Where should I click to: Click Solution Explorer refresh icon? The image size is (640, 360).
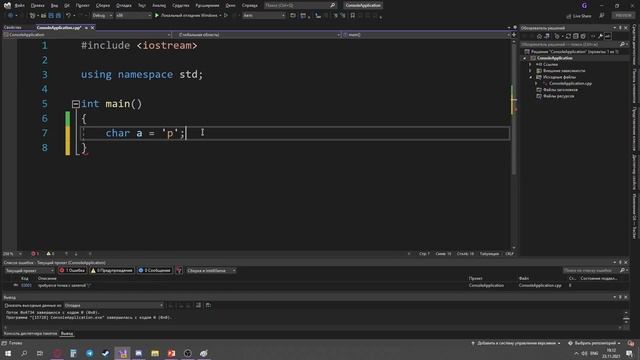(x=568, y=36)
